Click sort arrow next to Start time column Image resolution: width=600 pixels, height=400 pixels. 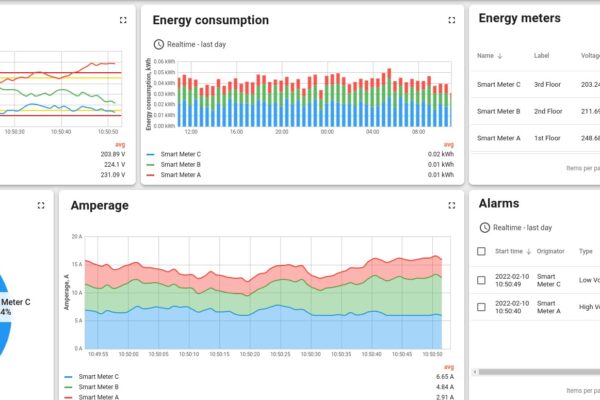(x=528, y=251)
